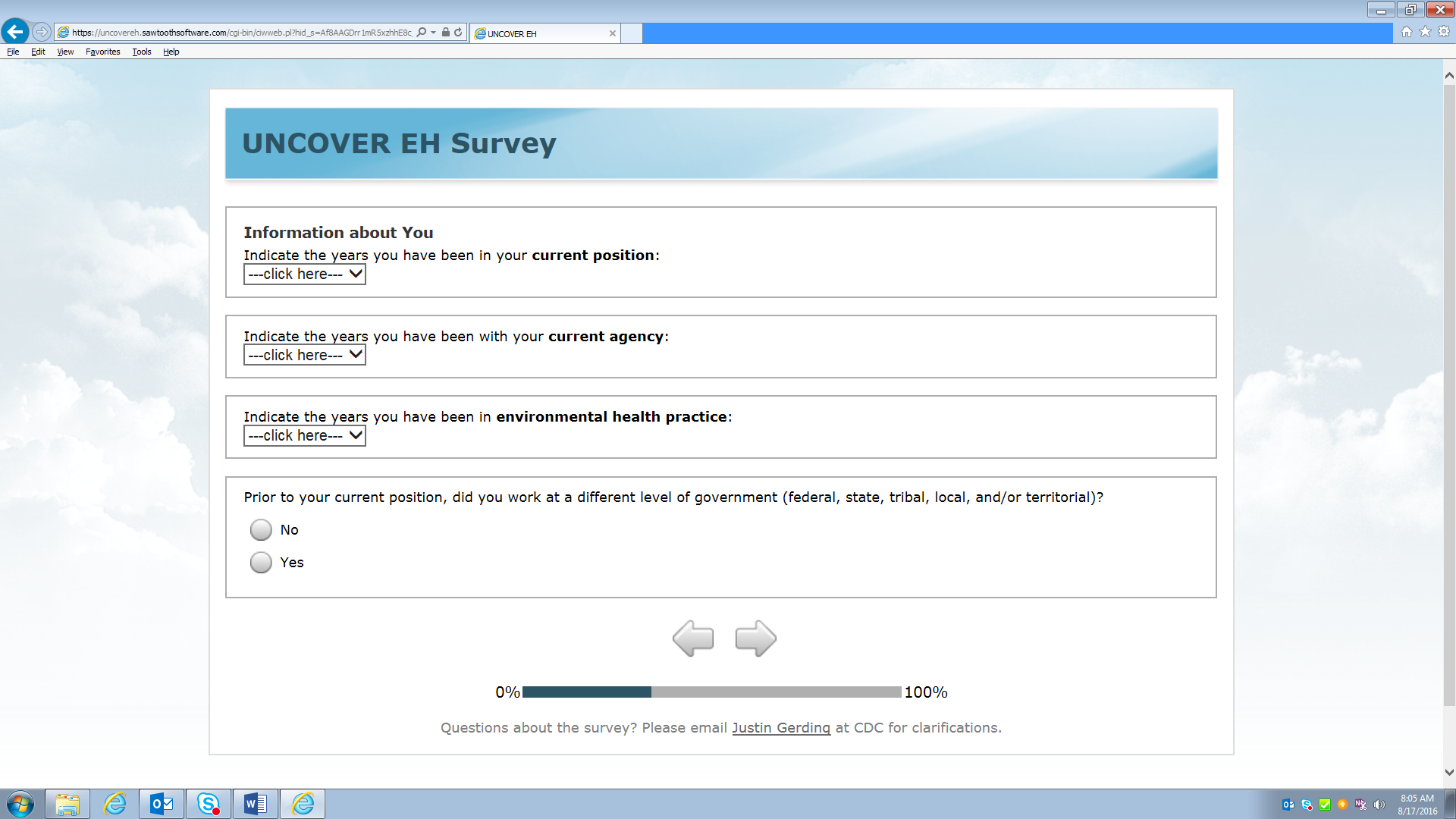Click the Justin Gerding email link
Image resolution: width=1456 pixels, height=819 pixels.
coord(780,728)
